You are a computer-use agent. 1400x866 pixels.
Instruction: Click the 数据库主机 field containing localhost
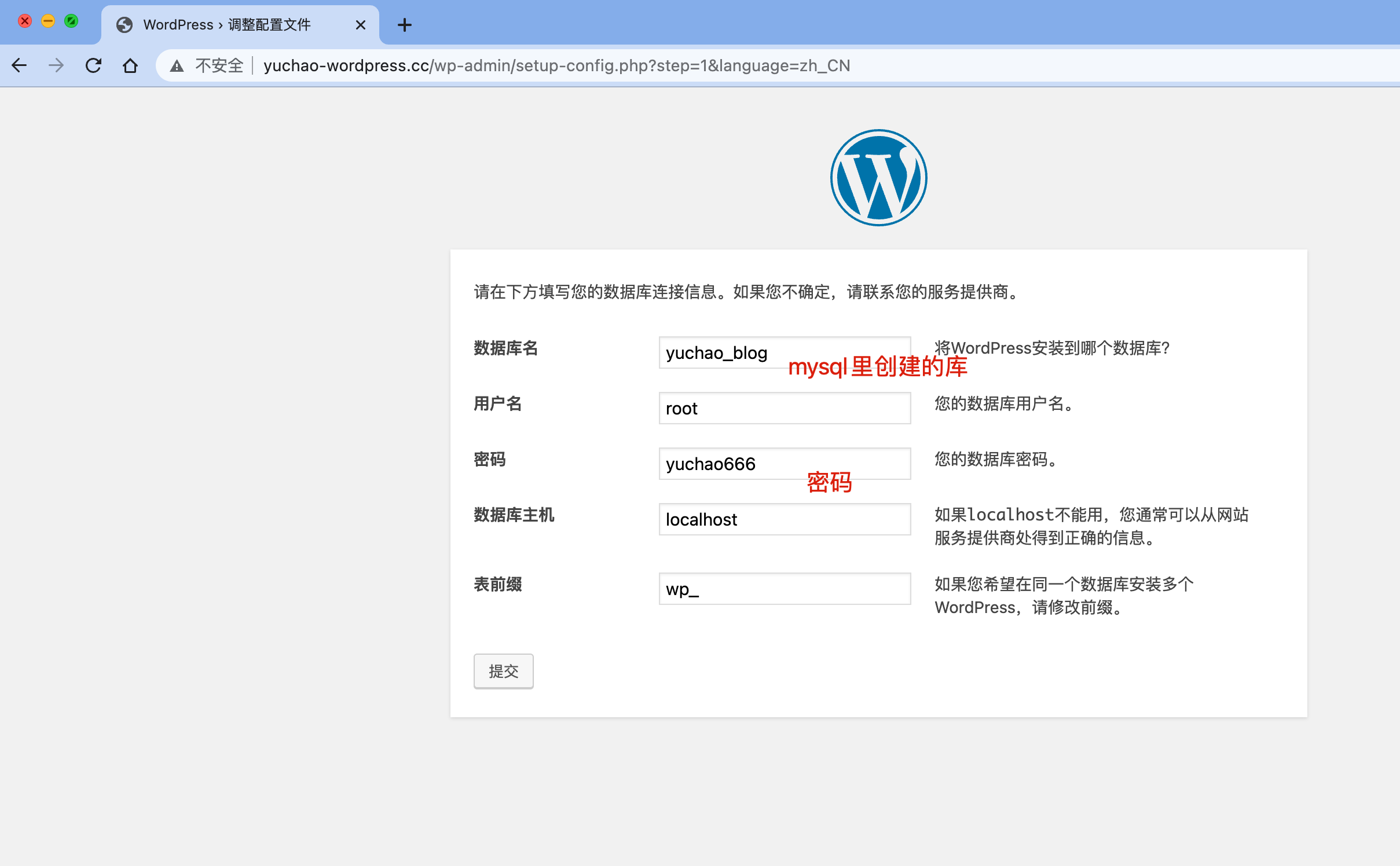click(x=785, y=519)
